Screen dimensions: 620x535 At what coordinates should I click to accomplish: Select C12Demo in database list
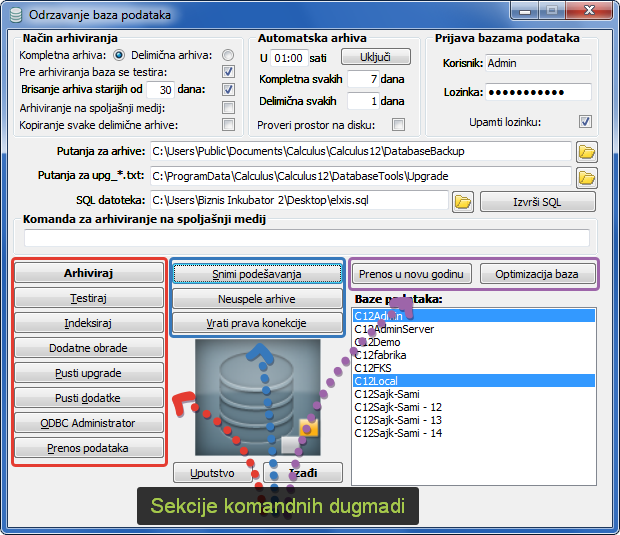[377, 342]
